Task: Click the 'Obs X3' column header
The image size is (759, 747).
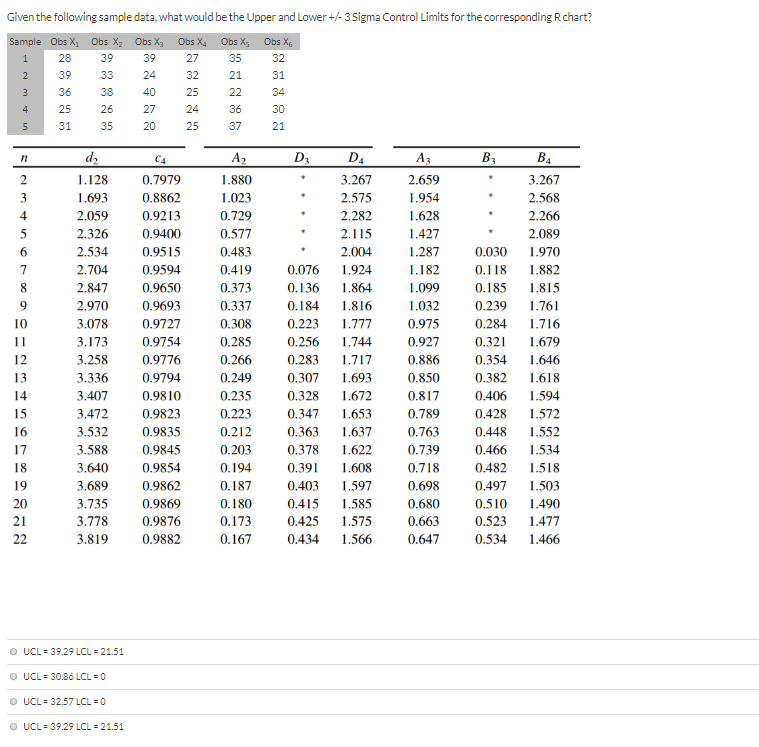Action: coord(149,42)
